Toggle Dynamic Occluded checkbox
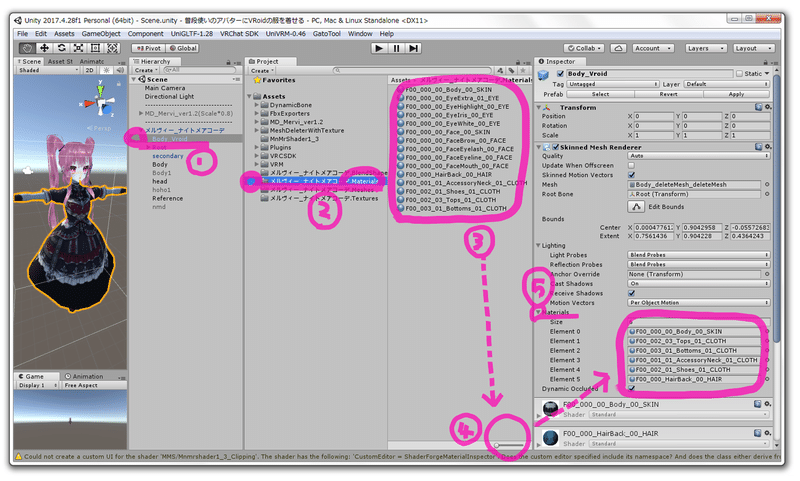Image resolution: width=800 pixels, height=481 pixels. pyautogui.click(x=631, y=389)
